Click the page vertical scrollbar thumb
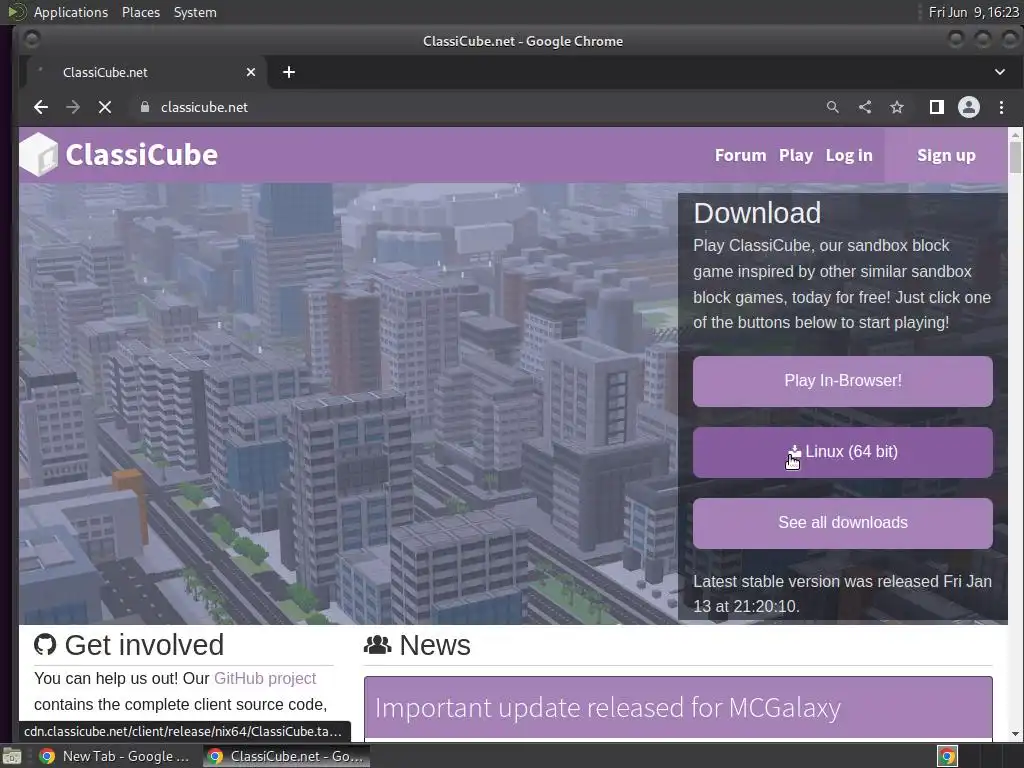 [1015, 157]
